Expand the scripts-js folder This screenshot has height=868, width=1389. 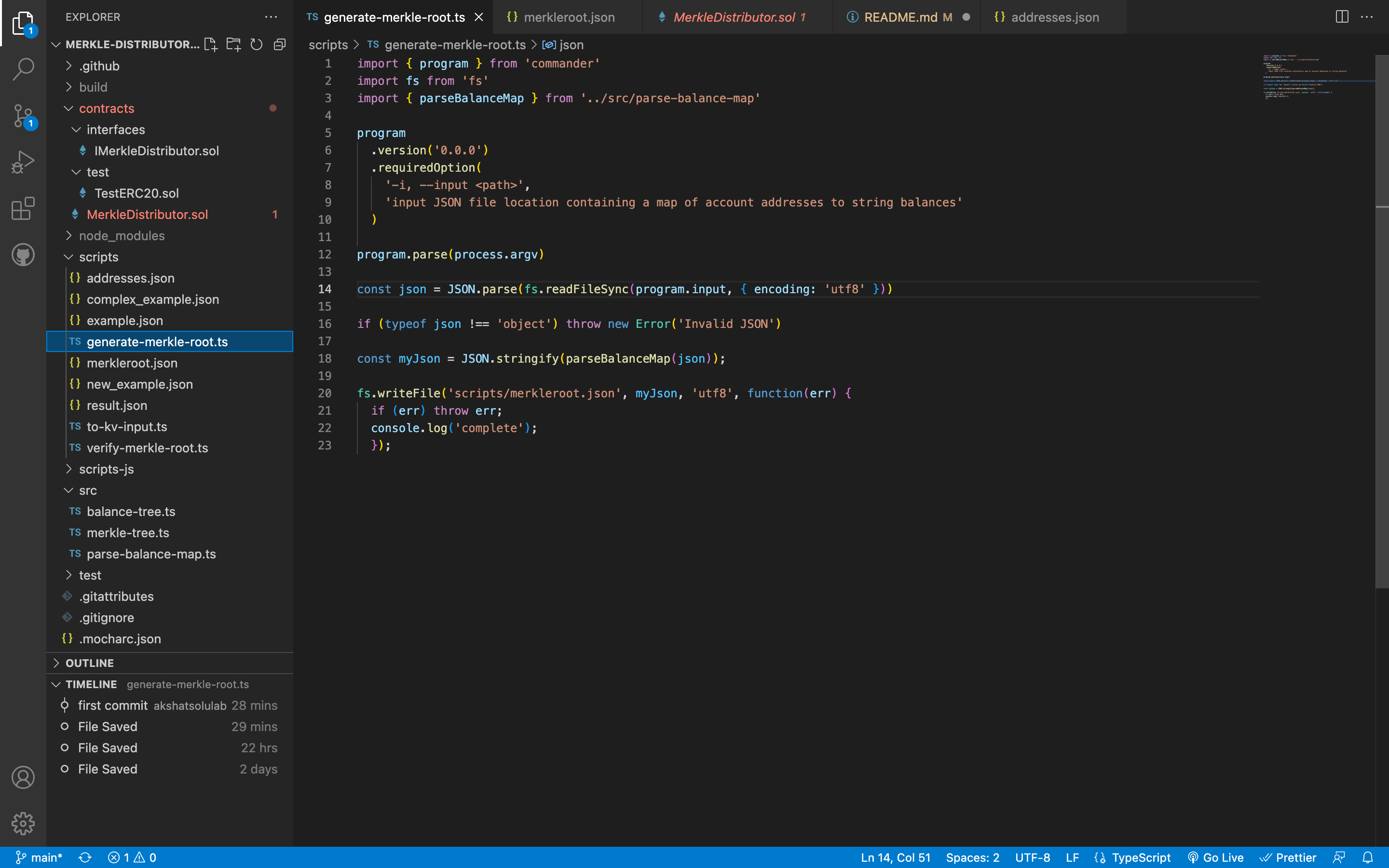click(x=169, y=469)
